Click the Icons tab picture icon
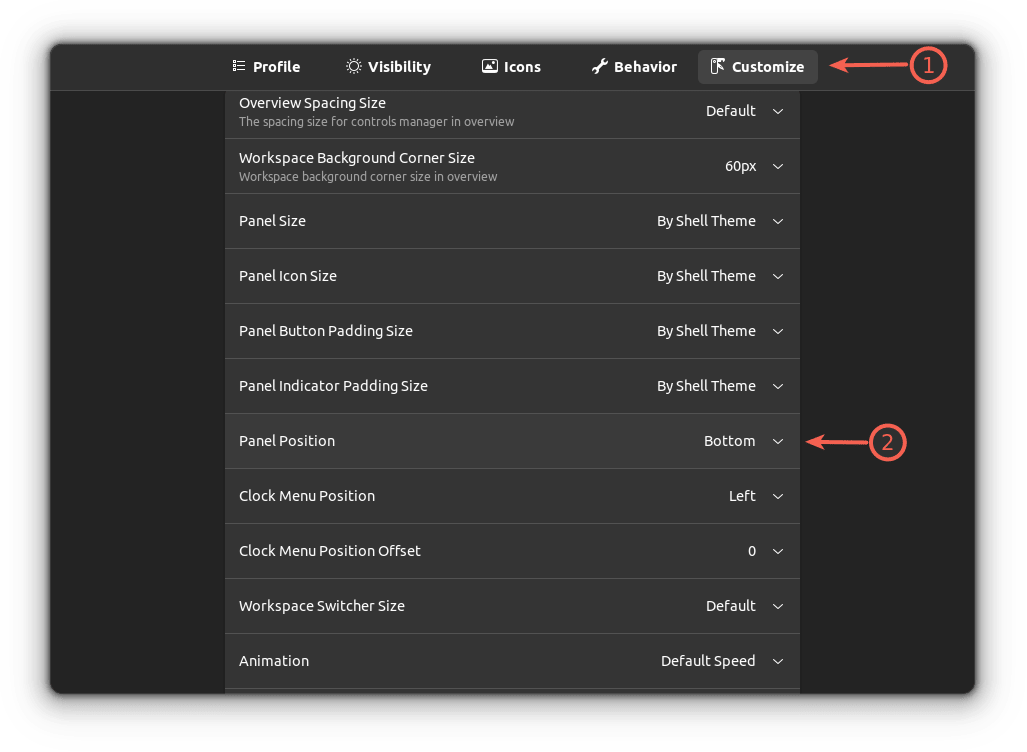The image size is (1027, 752). 489,66
